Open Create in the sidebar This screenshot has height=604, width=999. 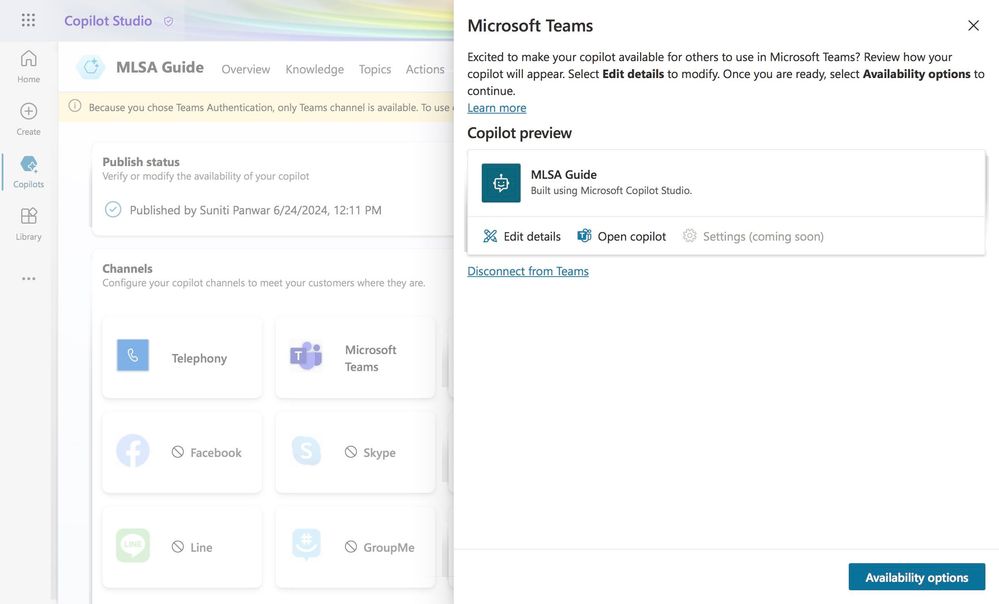28,119
